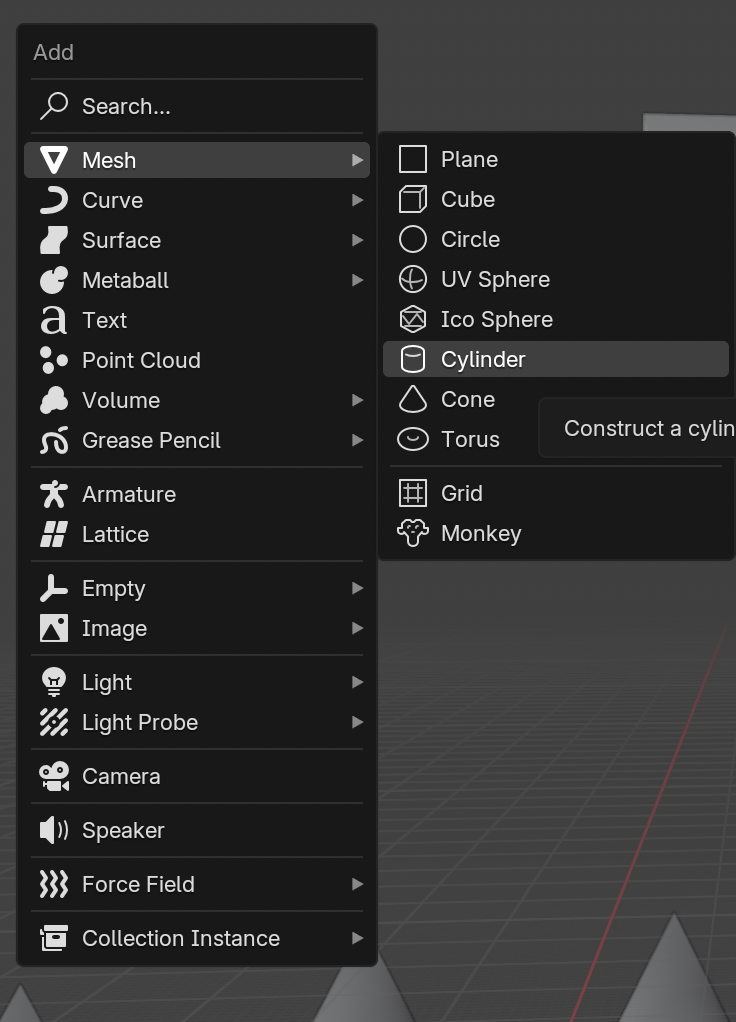Open the Metaball submenu
The image size is (736, 1022).
tap(125, 281)
